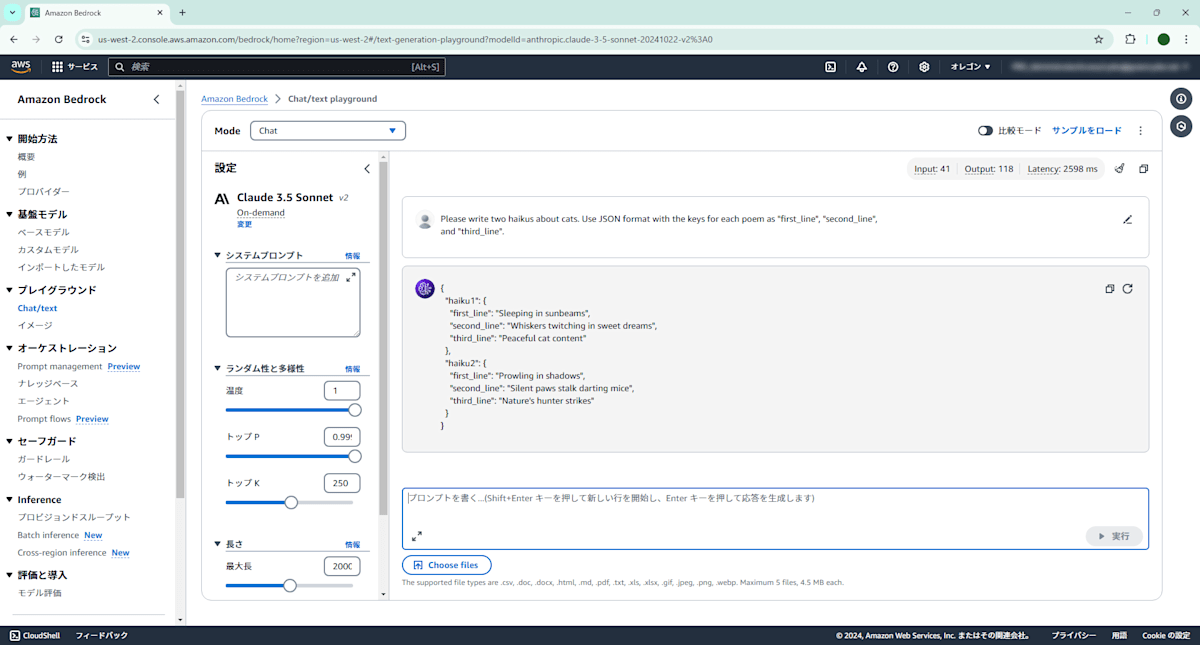Collapse the 長さ settings section
The width and height of the screenshot is (1200, 645).
[218, 544]
